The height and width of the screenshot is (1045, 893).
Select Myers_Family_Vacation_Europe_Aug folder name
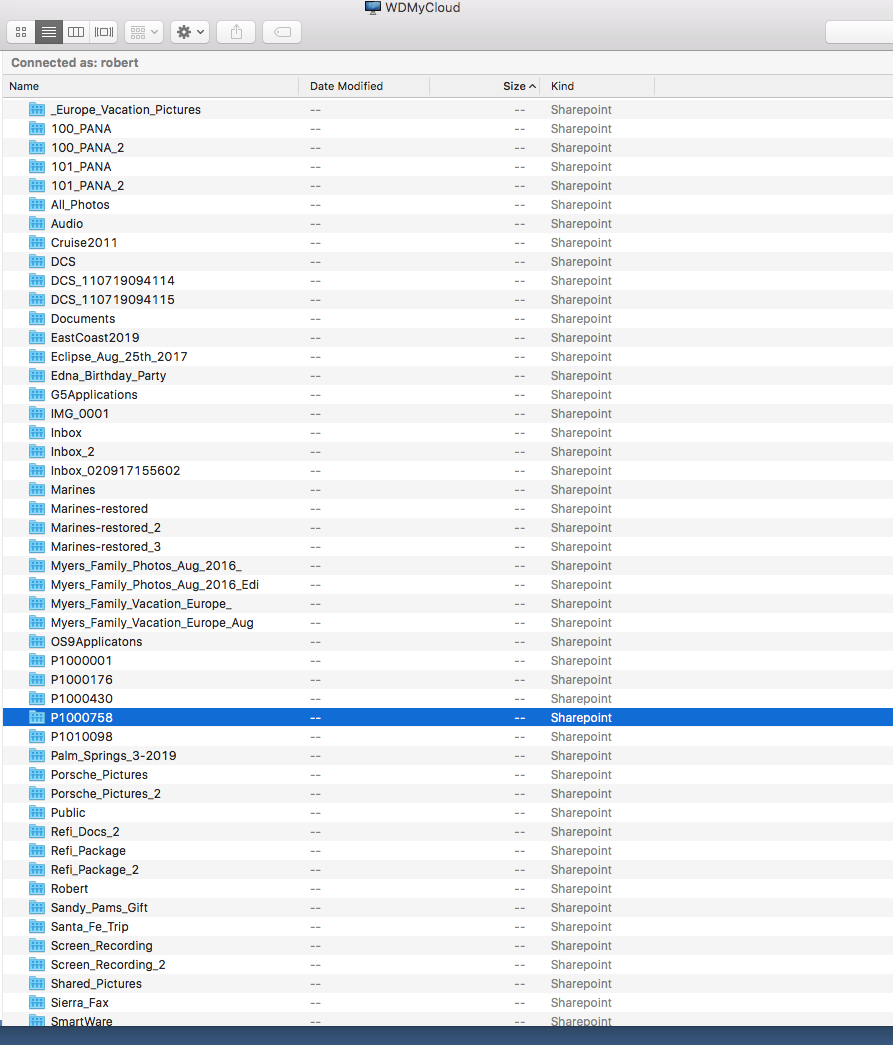pyautogui.click(x=152, y=622)
